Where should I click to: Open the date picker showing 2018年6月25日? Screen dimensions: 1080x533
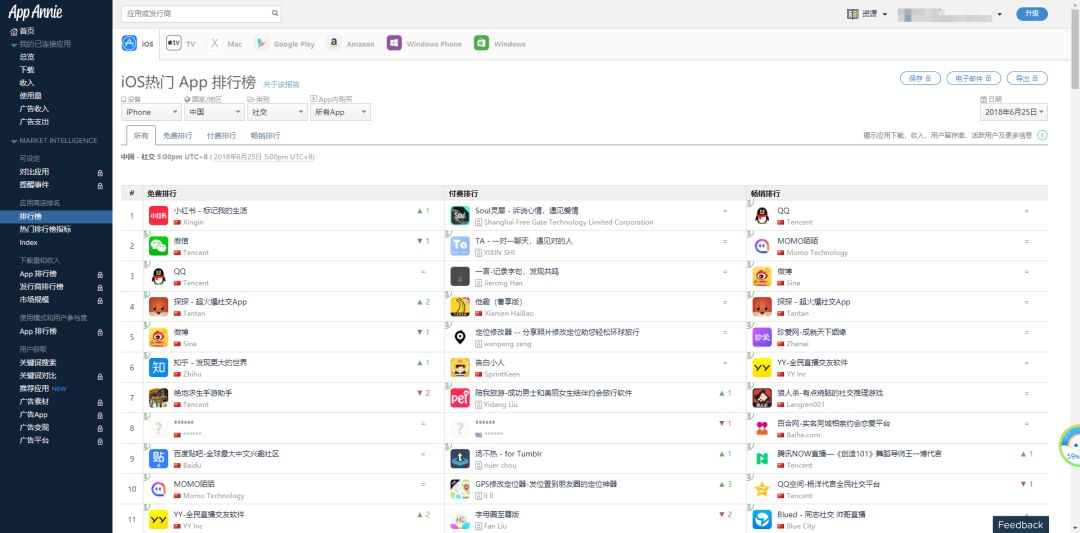[1014, 112]
